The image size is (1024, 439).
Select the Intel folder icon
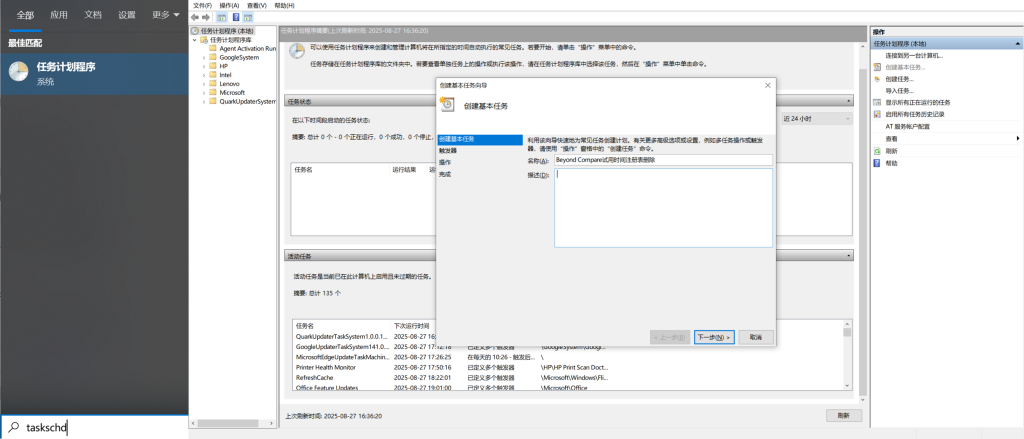click(x=213, y=75)
